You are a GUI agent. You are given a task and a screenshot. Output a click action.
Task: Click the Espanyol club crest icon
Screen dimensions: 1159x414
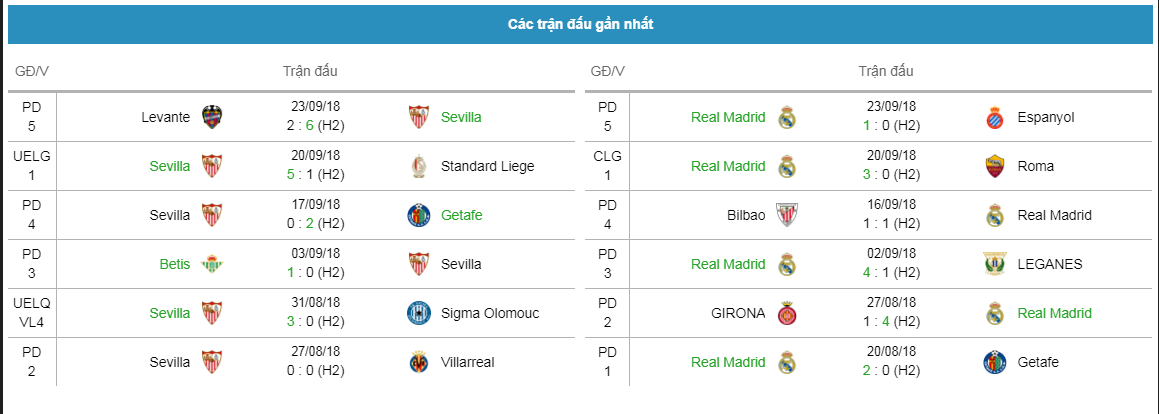coord(996,117)
